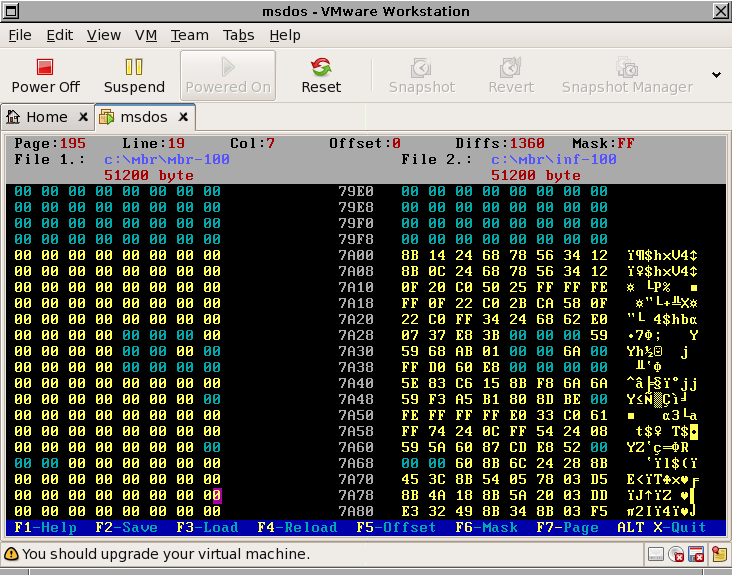Click F5-Offset in the function bar

(x=396, y=527)
